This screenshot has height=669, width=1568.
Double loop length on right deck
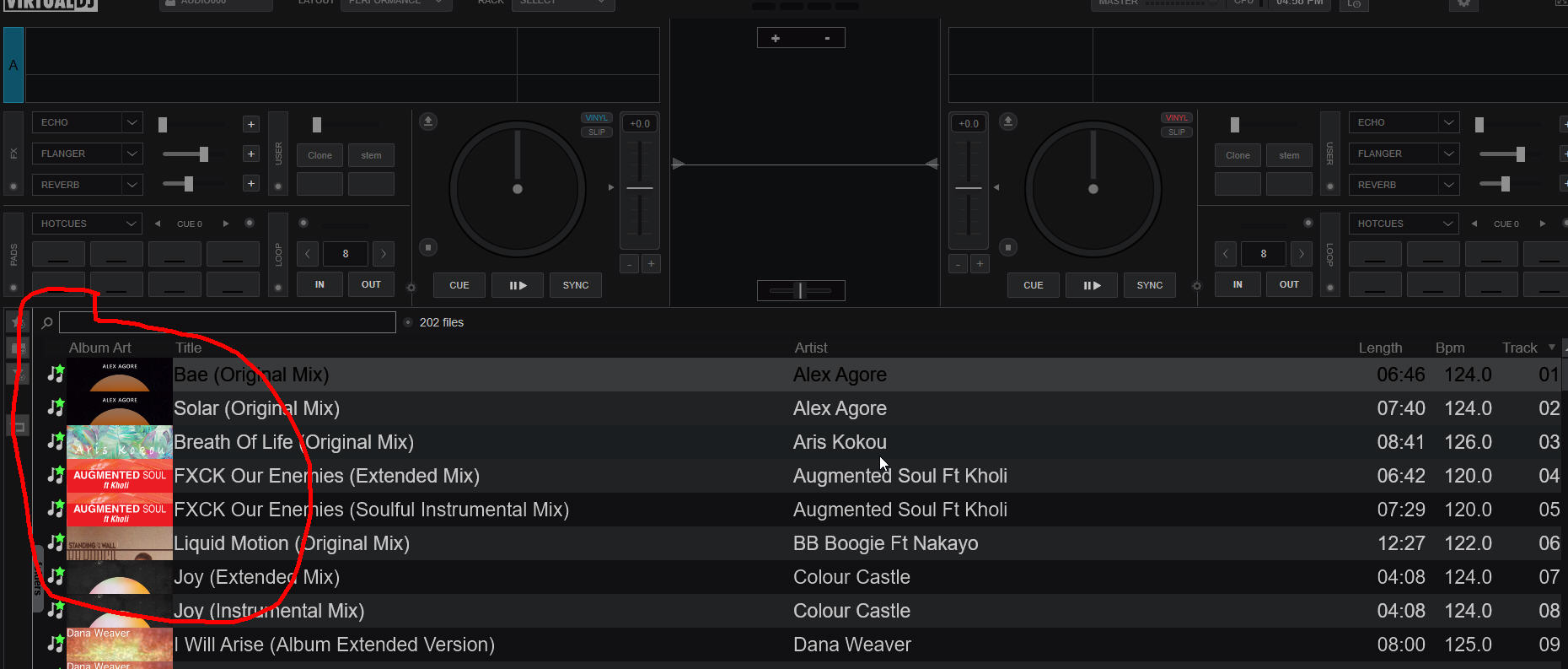[x=1302, y=254]
